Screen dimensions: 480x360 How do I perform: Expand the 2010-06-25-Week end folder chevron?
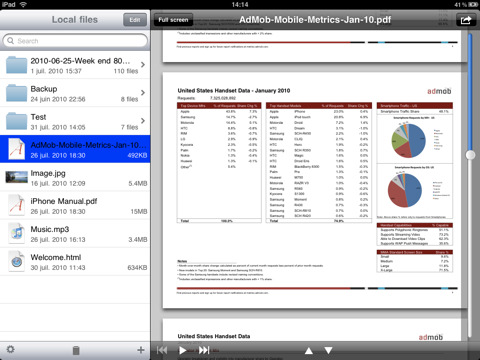pos(143,64)
